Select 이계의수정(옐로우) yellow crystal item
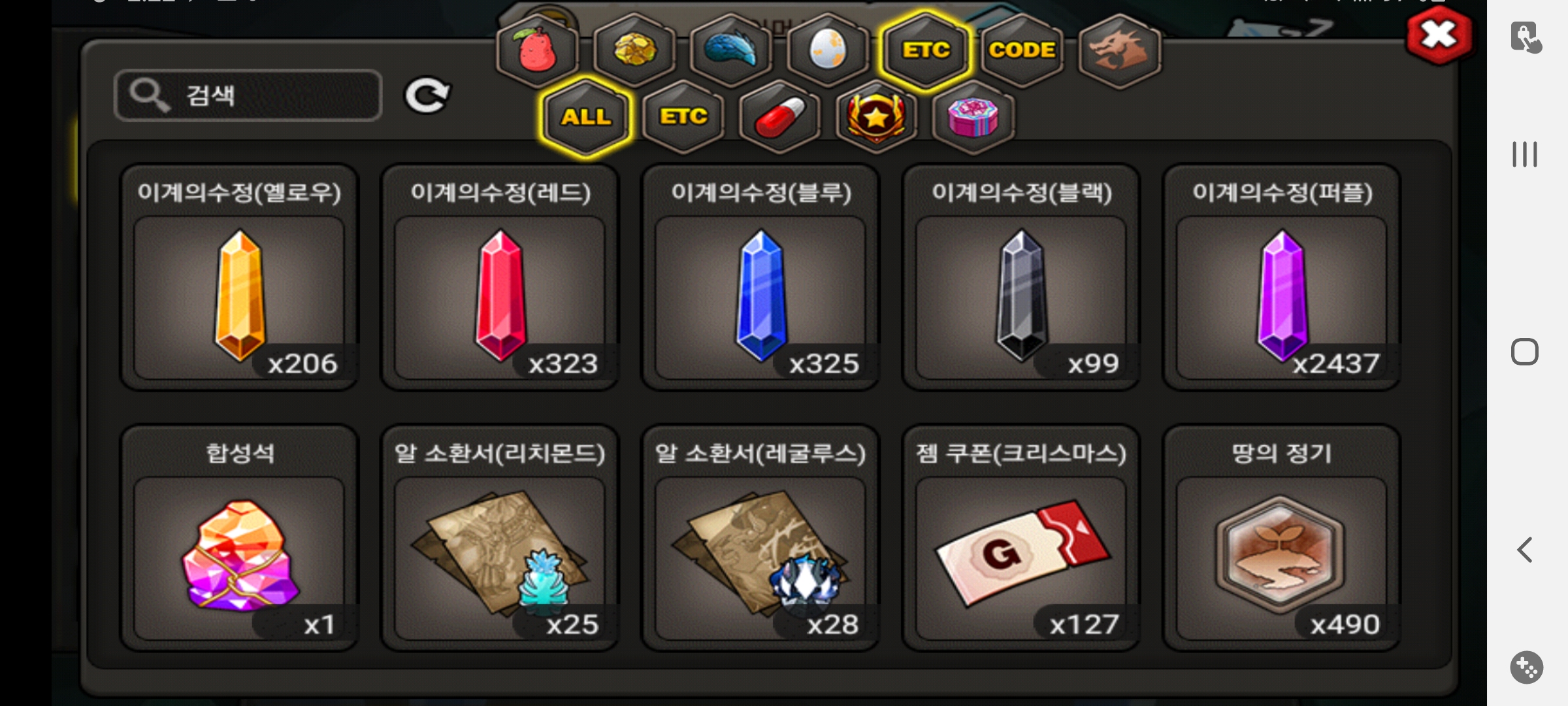Viewport: 1568px width, 706px height. pyautogui.click(x=239, y=277)
